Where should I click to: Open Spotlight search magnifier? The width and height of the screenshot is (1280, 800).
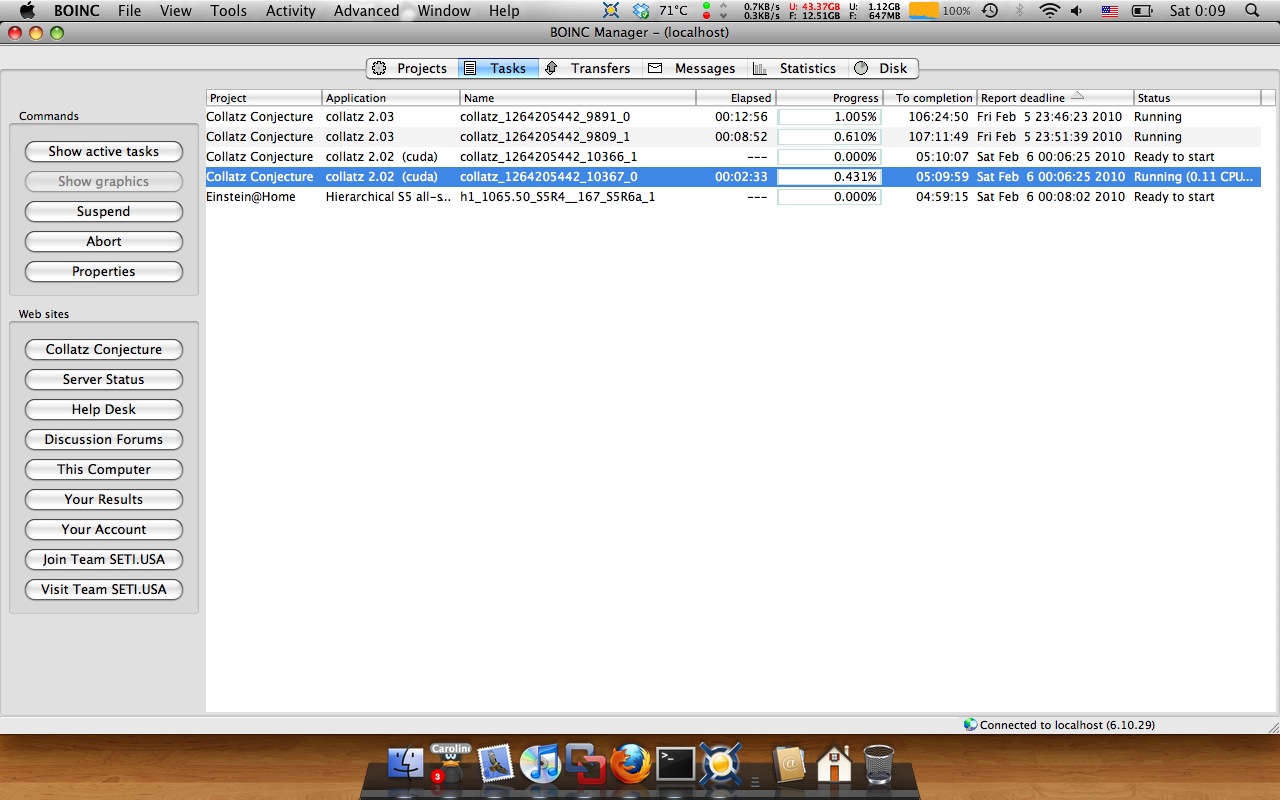[x=1252, y=11]
